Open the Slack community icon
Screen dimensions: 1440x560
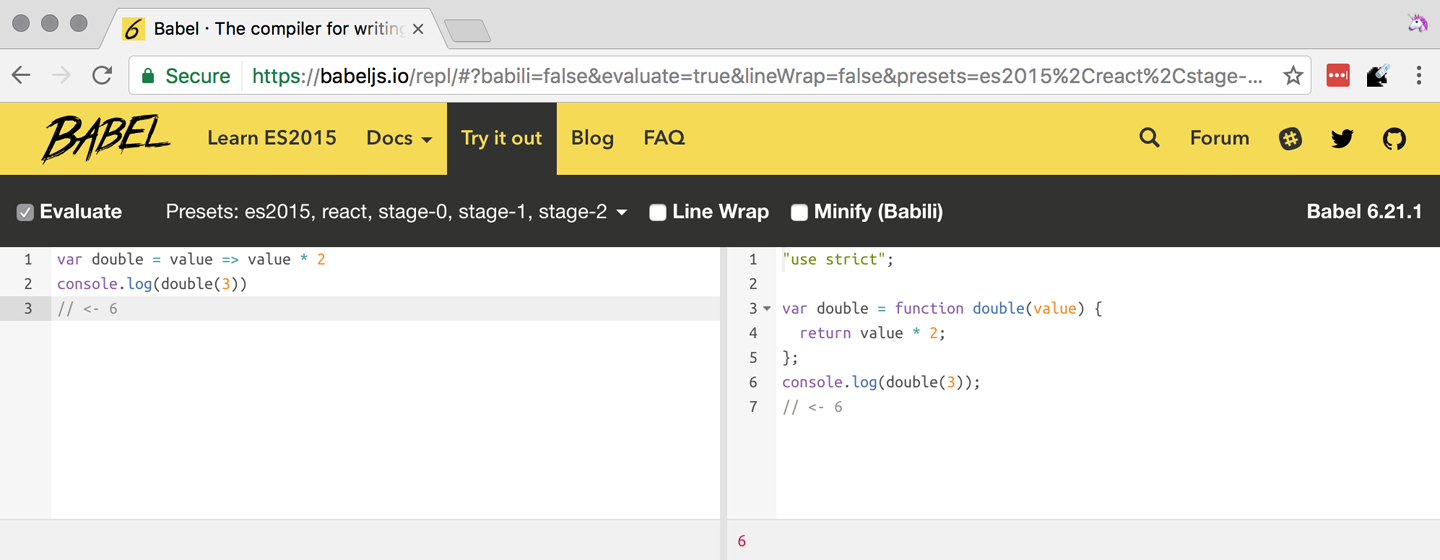pyautogui.click(x=1291, y=139)
